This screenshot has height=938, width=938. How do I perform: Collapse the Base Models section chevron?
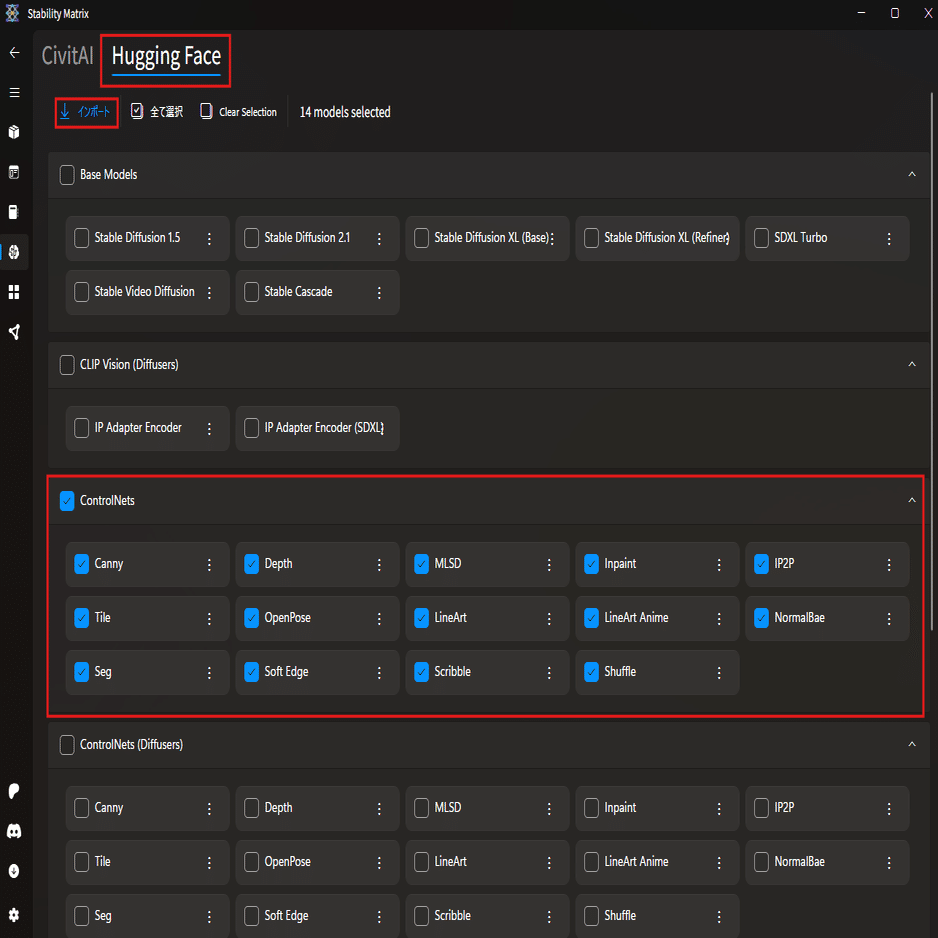(x=912, y=174)
